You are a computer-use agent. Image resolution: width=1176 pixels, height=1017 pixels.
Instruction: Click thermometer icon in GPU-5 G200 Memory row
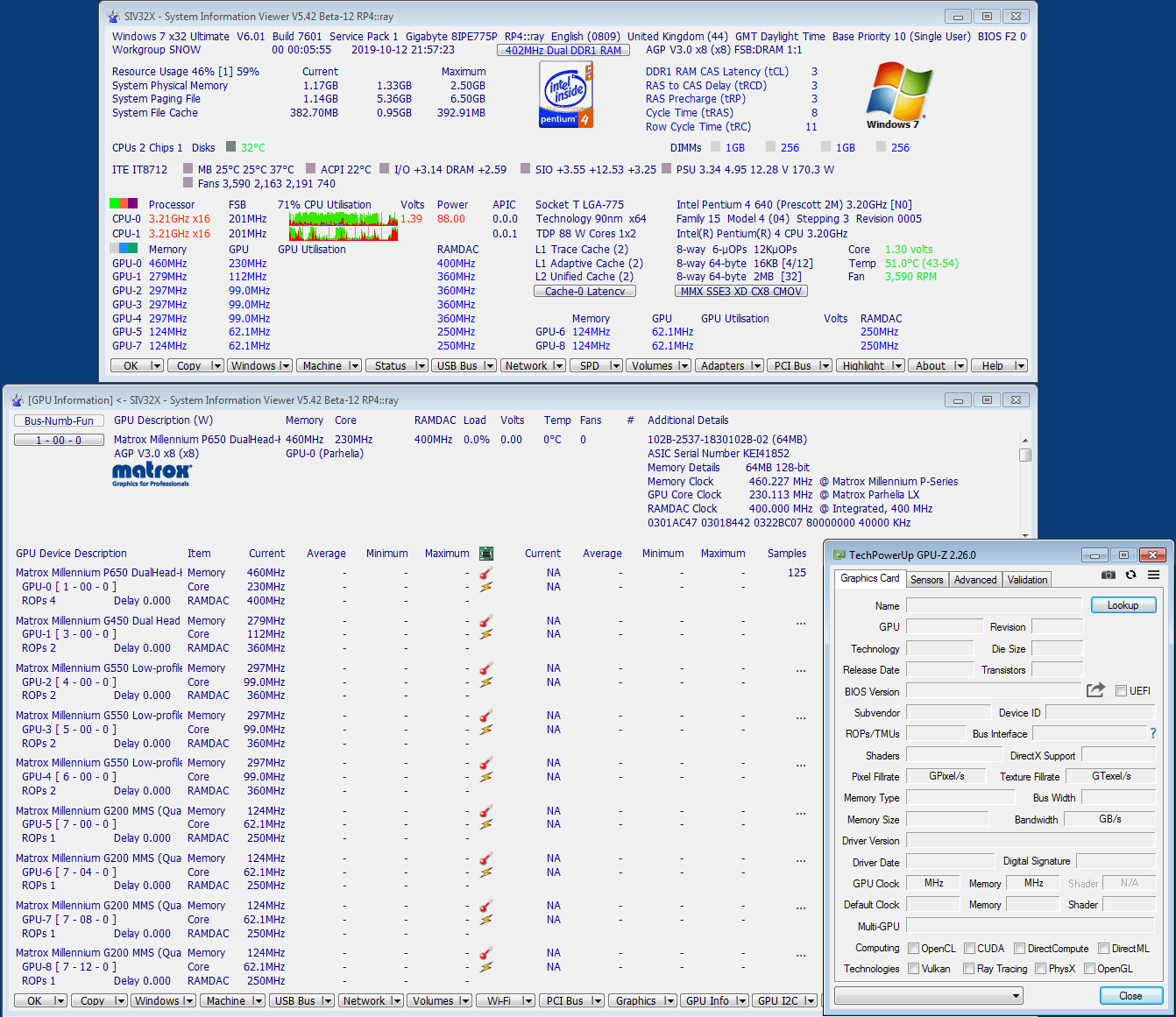coord(486,811)
